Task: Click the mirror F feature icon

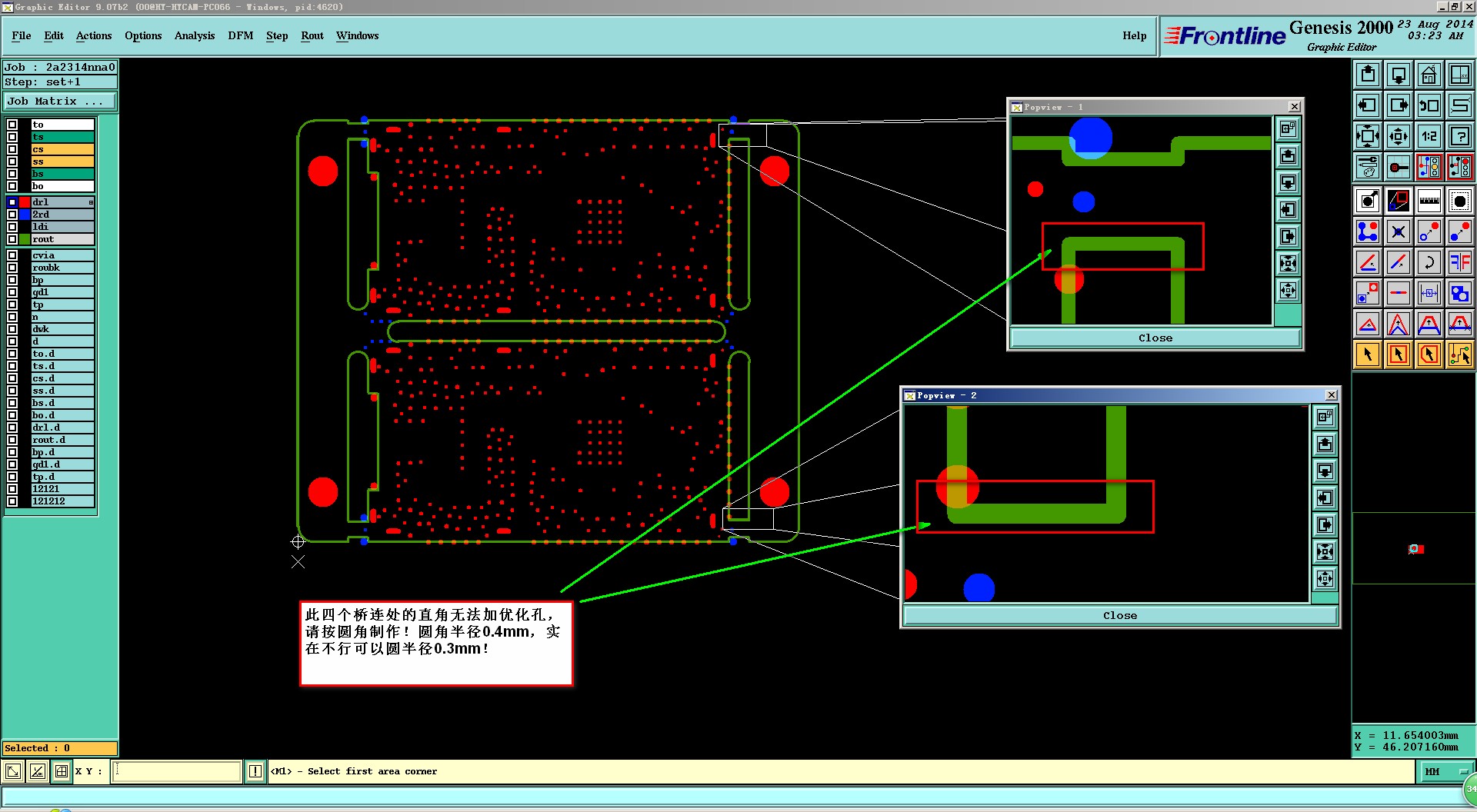Action: point(1460,262)
